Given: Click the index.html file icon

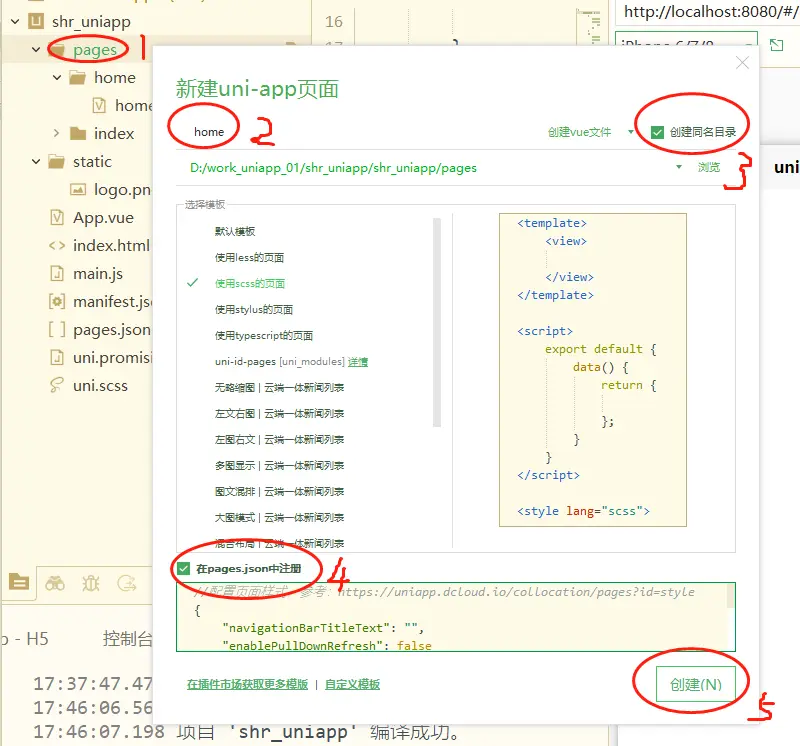Looking at the screenshot, I should click(57, 246).
